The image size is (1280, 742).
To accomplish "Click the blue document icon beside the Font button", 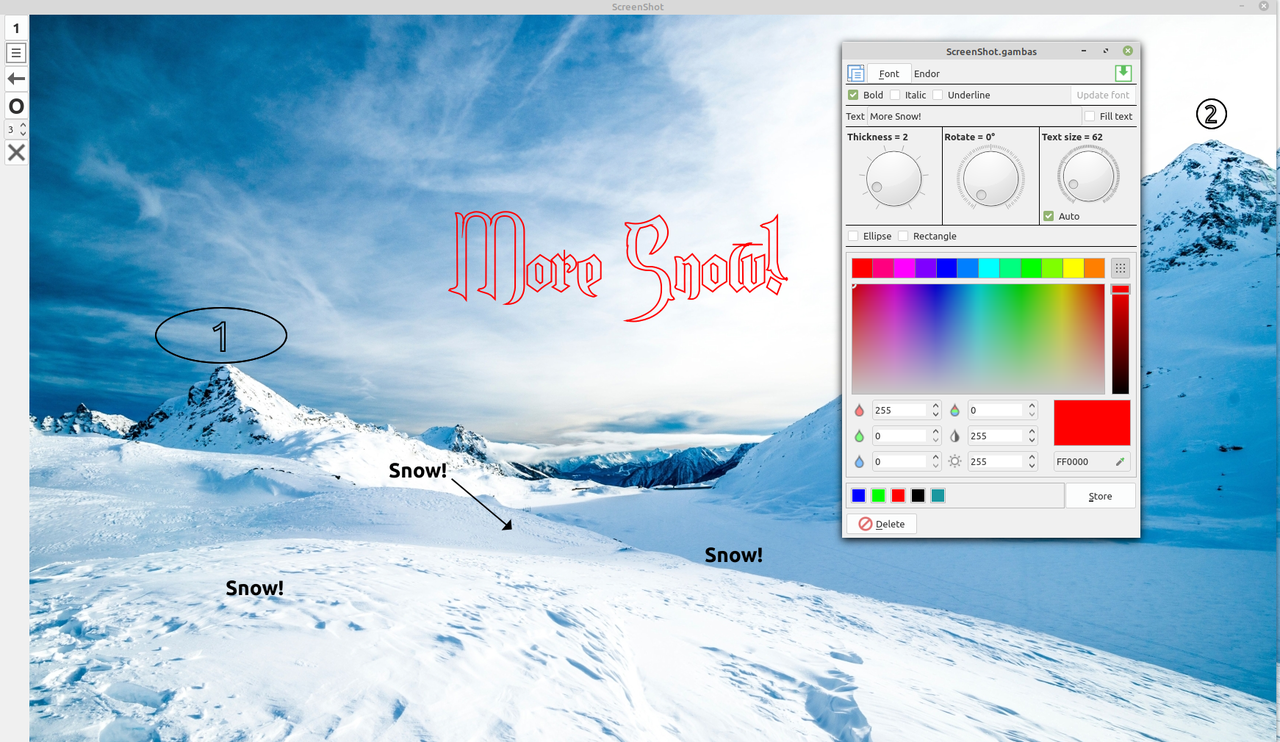I will pyautogui.click(x=856, y=73).
